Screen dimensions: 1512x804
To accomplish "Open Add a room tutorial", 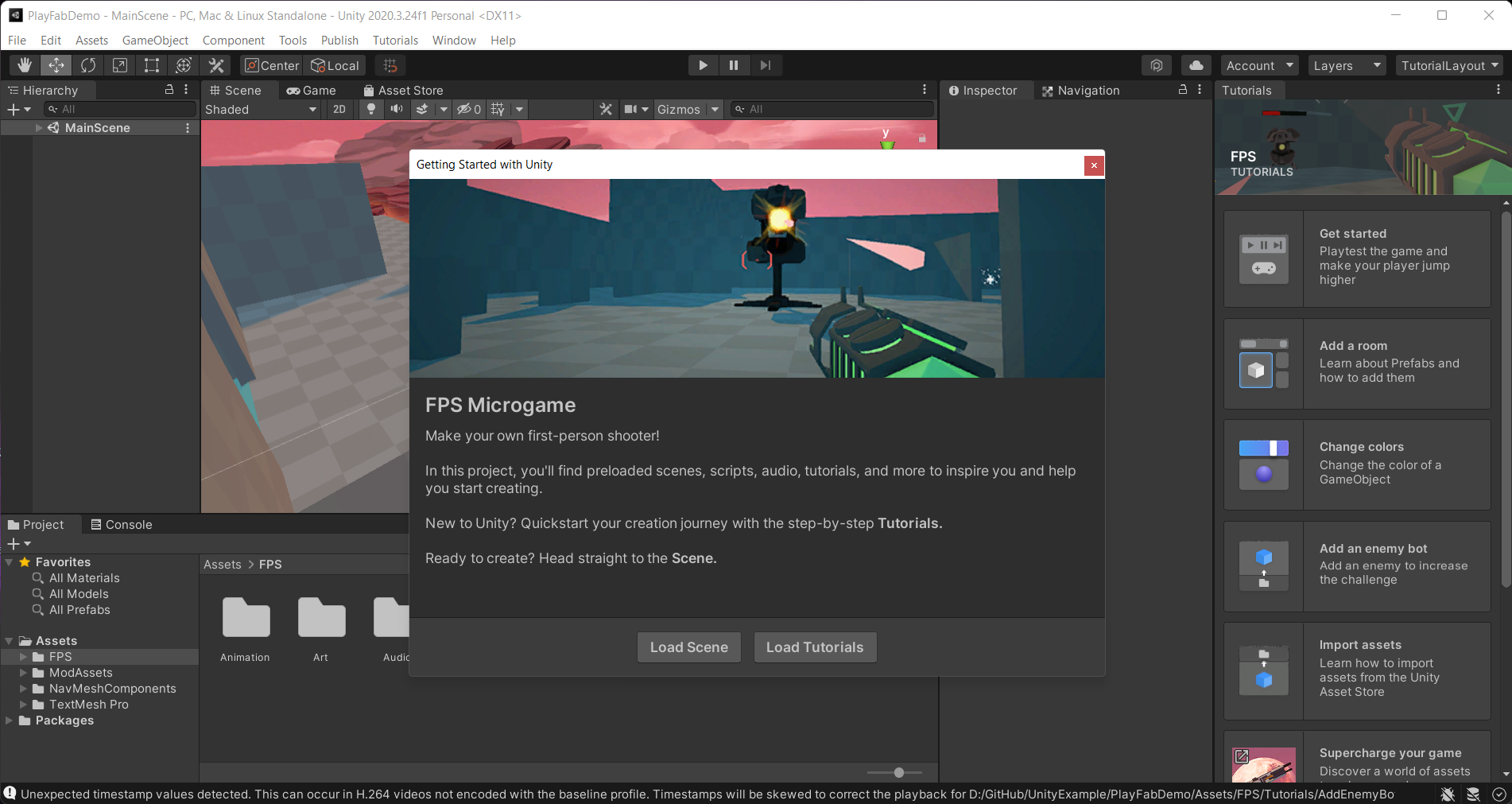I will [x=1357, y=363].
